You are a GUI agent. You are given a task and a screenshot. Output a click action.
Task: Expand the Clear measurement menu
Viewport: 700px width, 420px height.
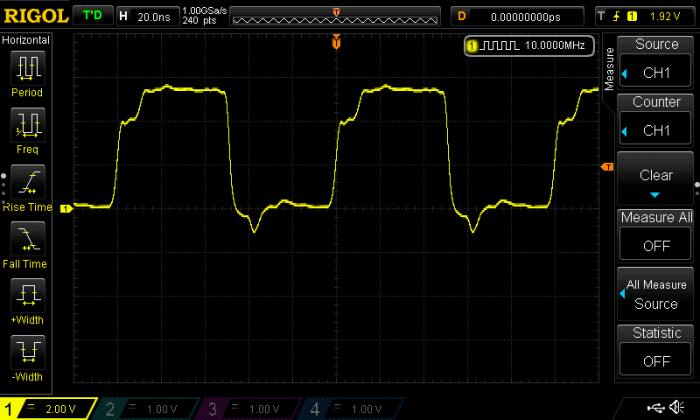(x=655, y=178)
